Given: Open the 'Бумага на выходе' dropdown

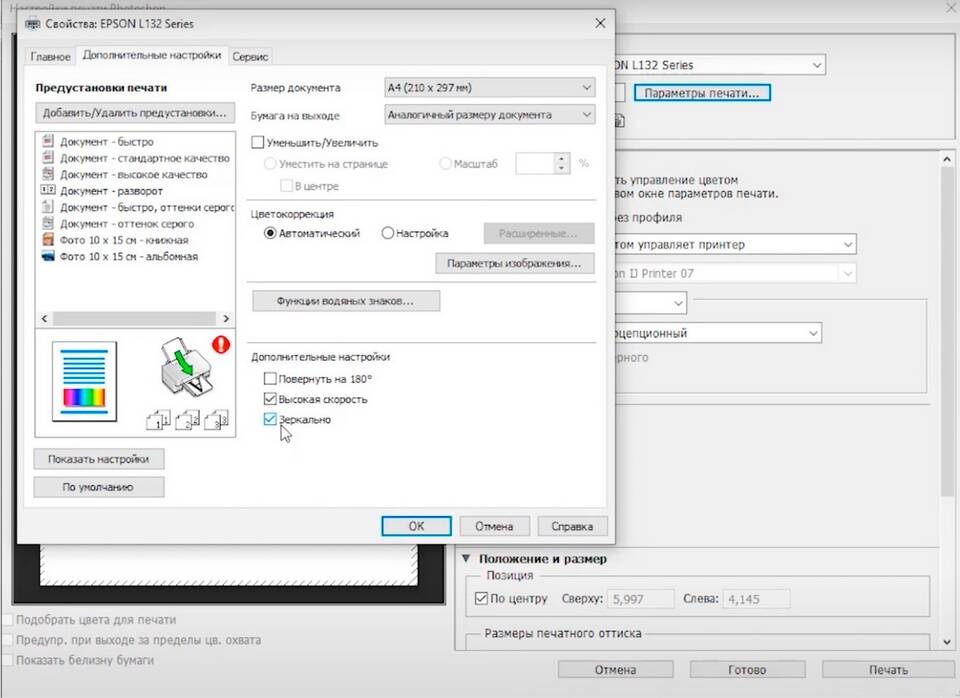Looking at the screenshot, I should tap(490, 114).
